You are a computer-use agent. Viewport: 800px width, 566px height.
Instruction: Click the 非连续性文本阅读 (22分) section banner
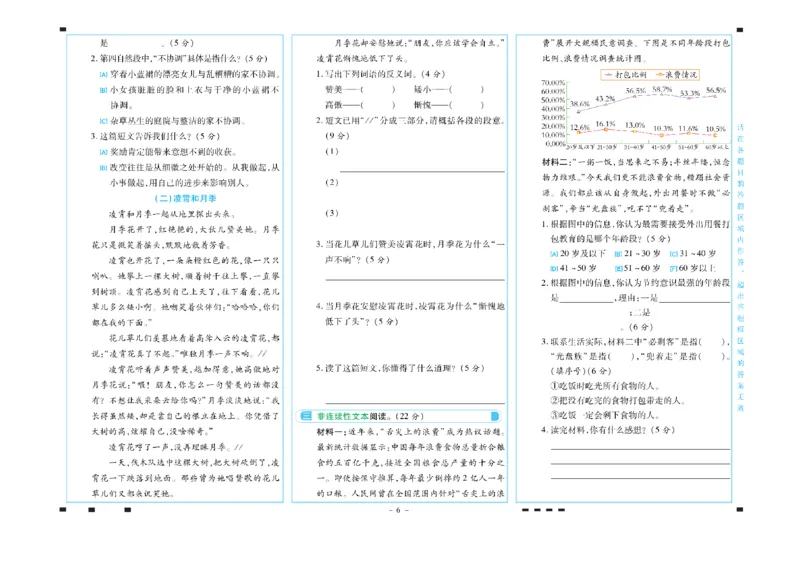(398, 416)
